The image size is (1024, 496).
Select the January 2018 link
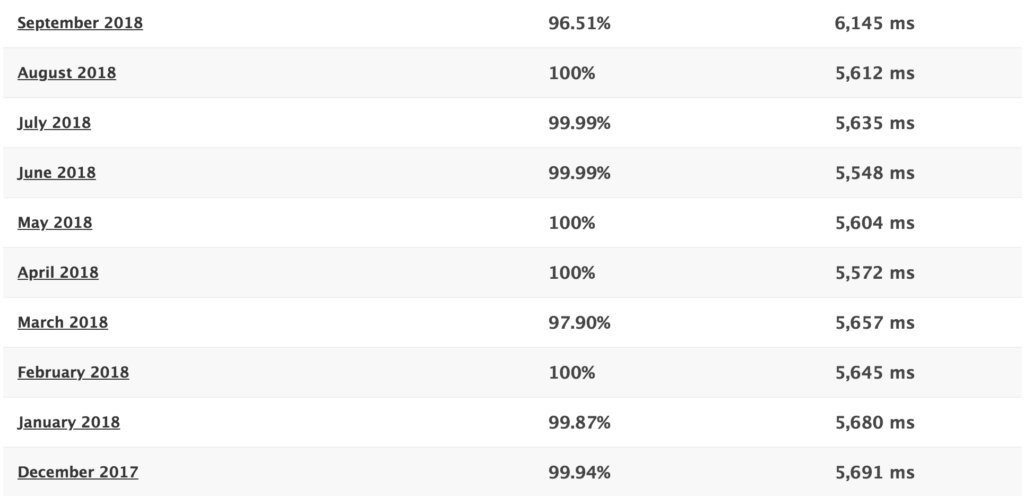[69, 422]
